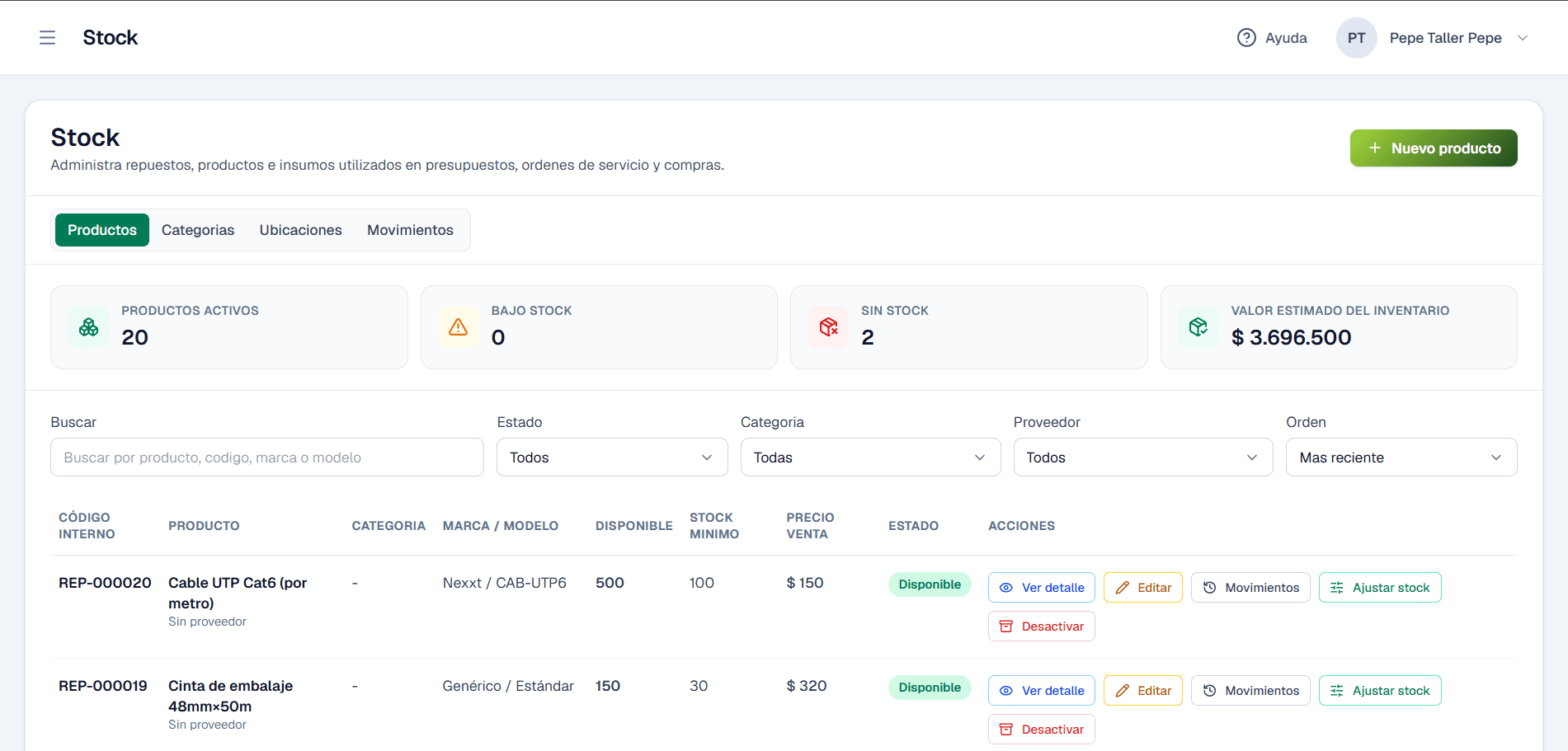The height and width of the screenshot is (751, 1568).
Task: Expand the Pepe Taller Pepe user menu chevron
Action: pos(1523,38)
